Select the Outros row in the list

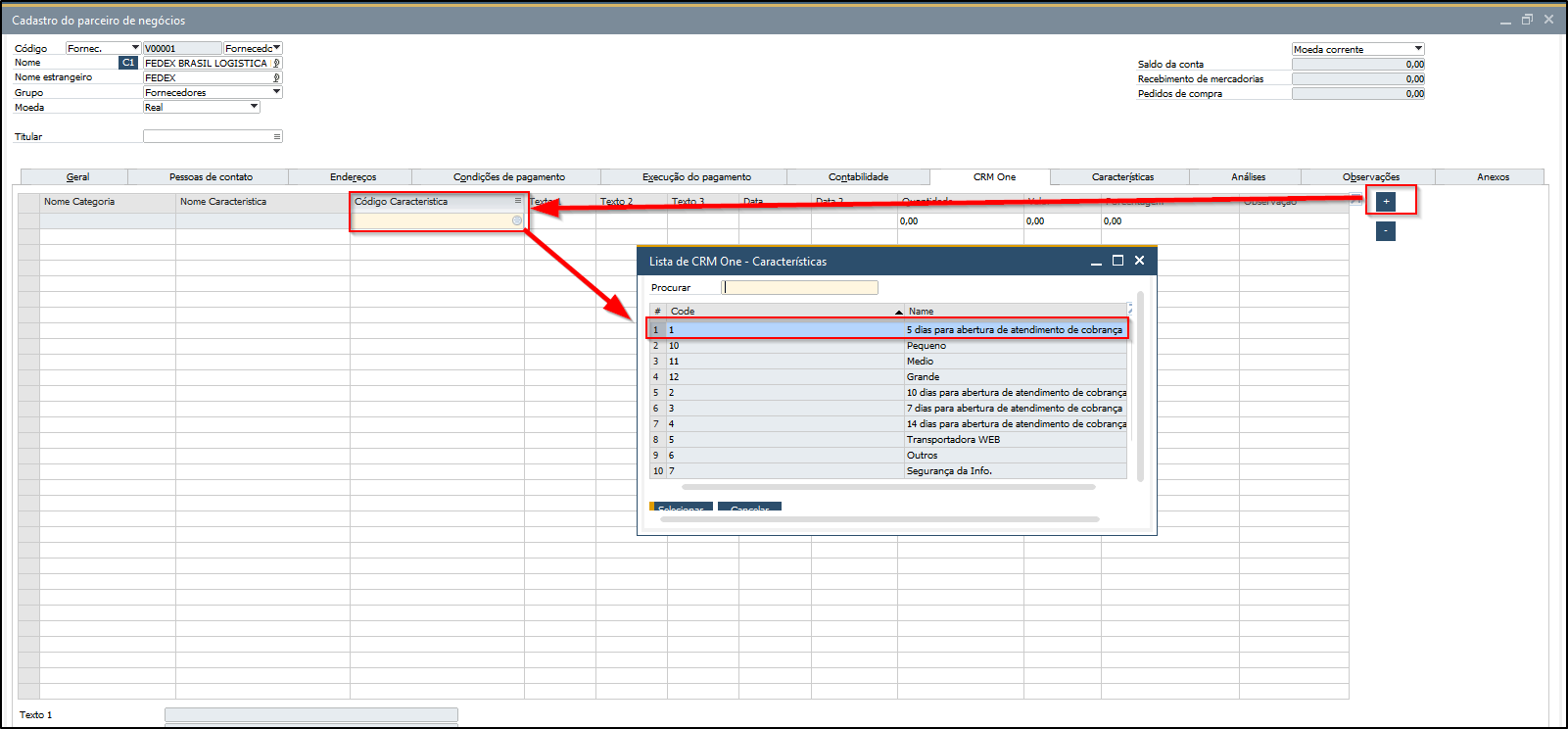[888, 455]
